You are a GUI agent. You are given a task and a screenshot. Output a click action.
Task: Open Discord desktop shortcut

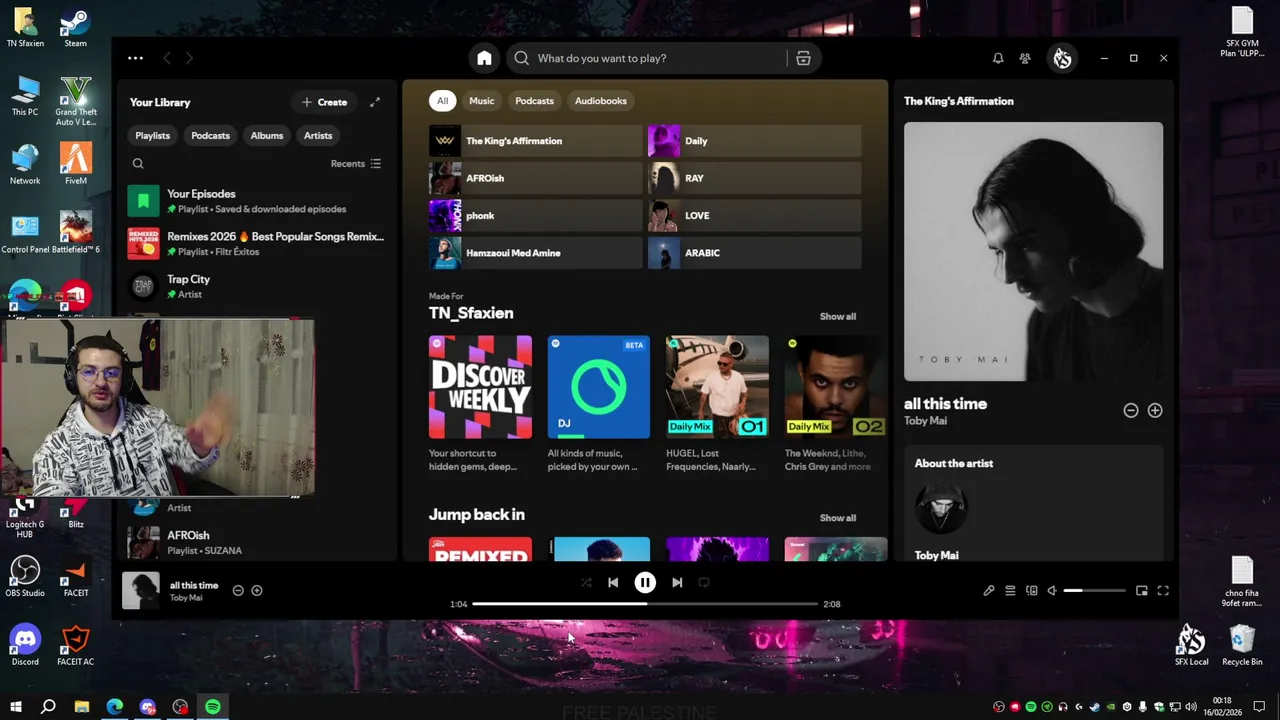pos(25,644)
